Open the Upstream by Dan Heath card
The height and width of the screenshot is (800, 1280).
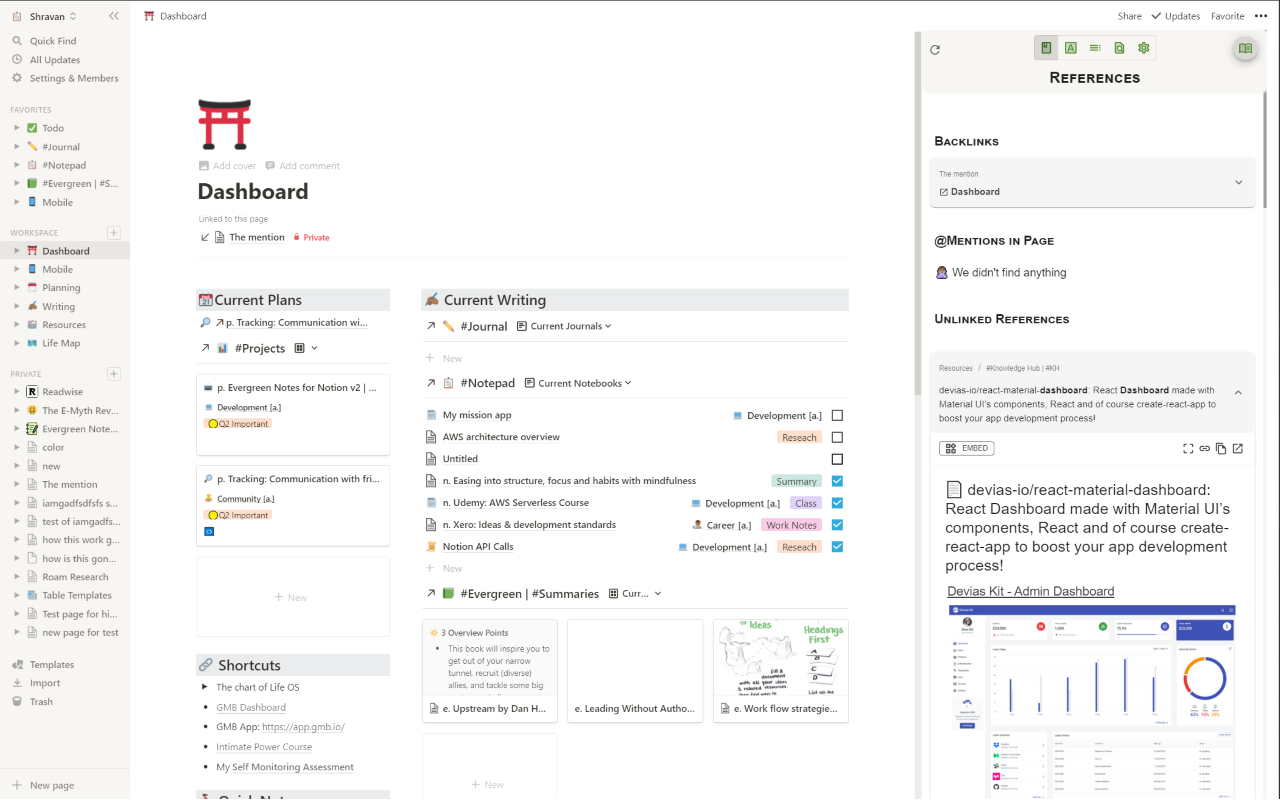coord(489,670)
